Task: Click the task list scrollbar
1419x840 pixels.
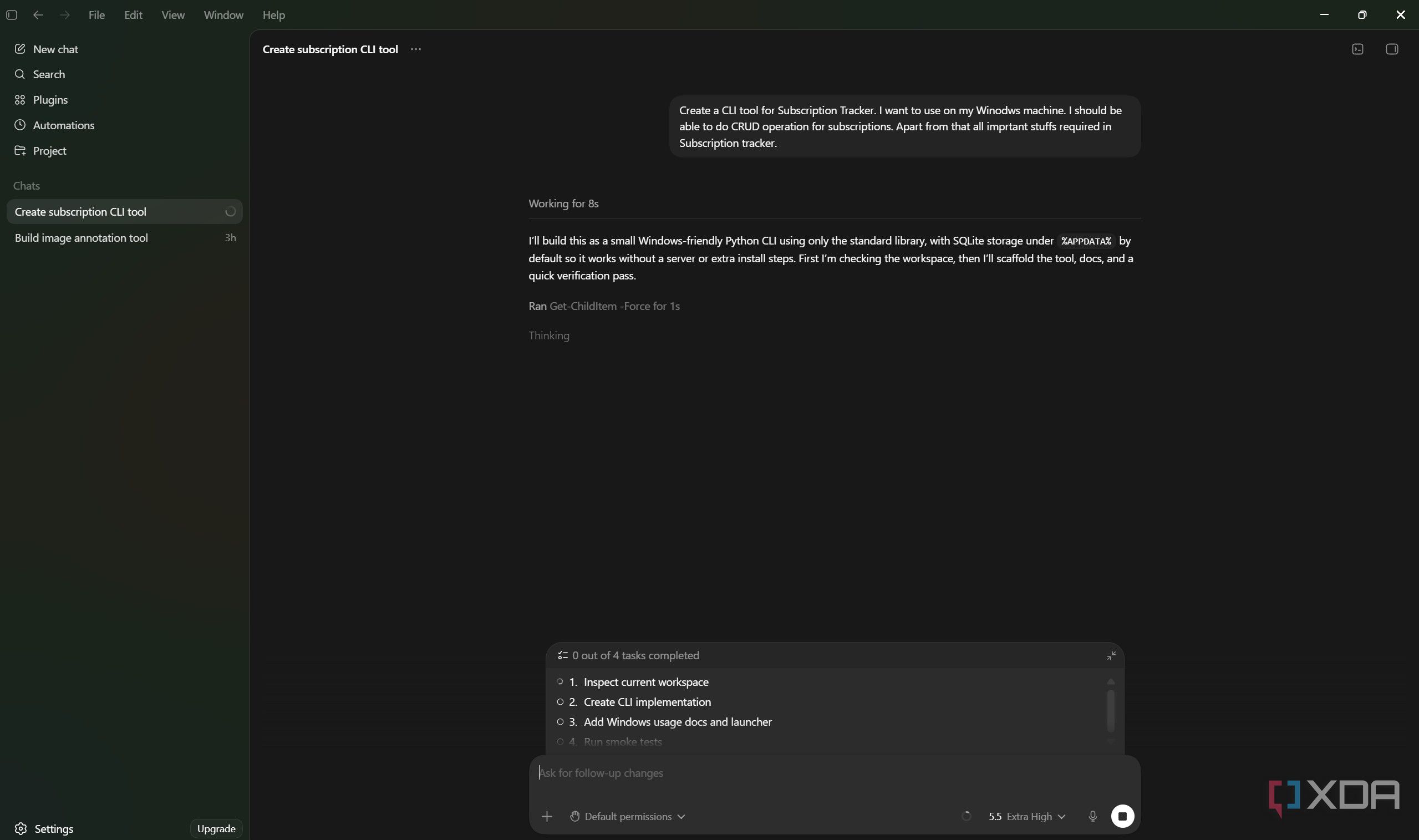Action: pyautogui.click(x=1111, y=710)
